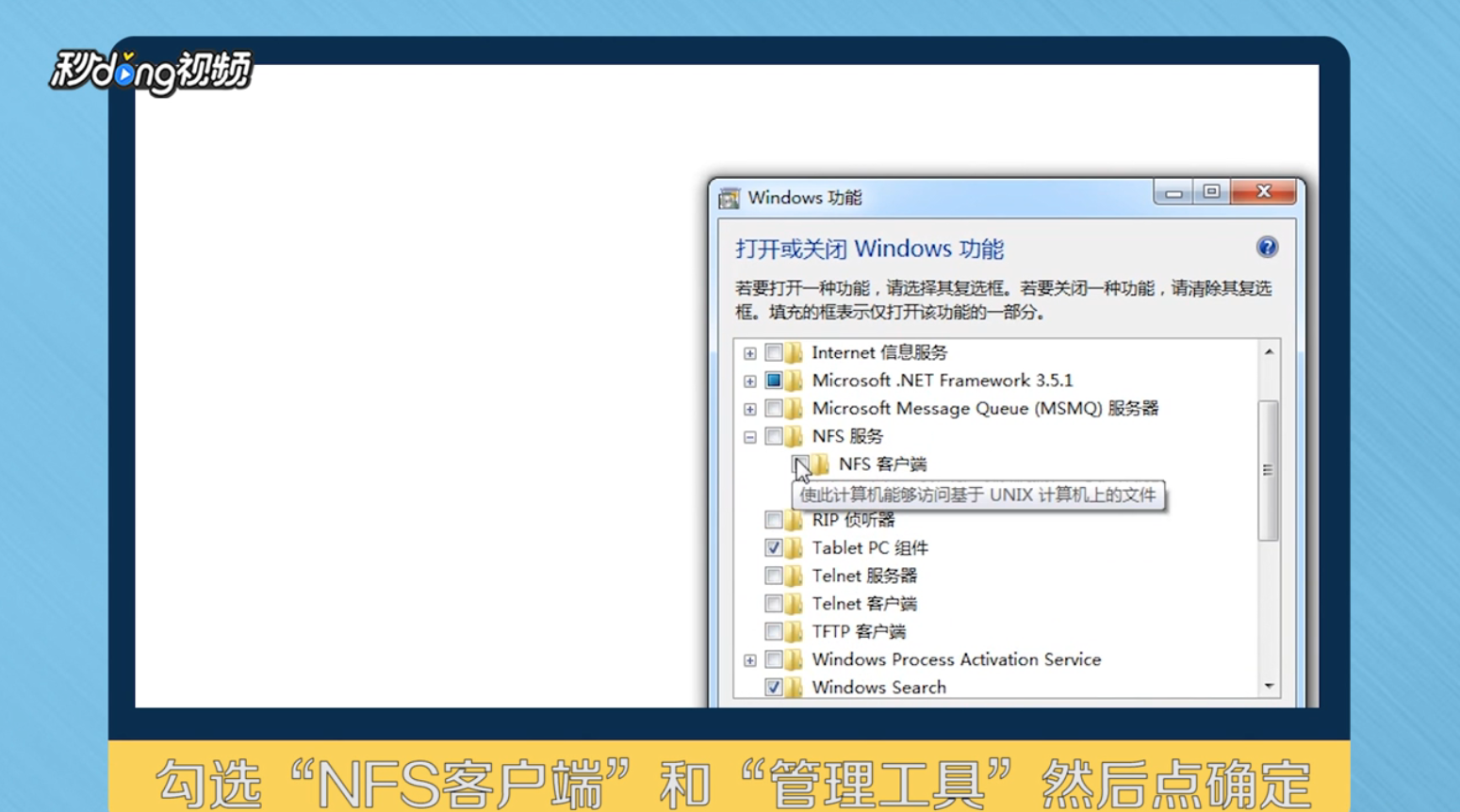Click the Tablet PC 组件 folder icon
1460x812 pixels.
coord(795,547)
